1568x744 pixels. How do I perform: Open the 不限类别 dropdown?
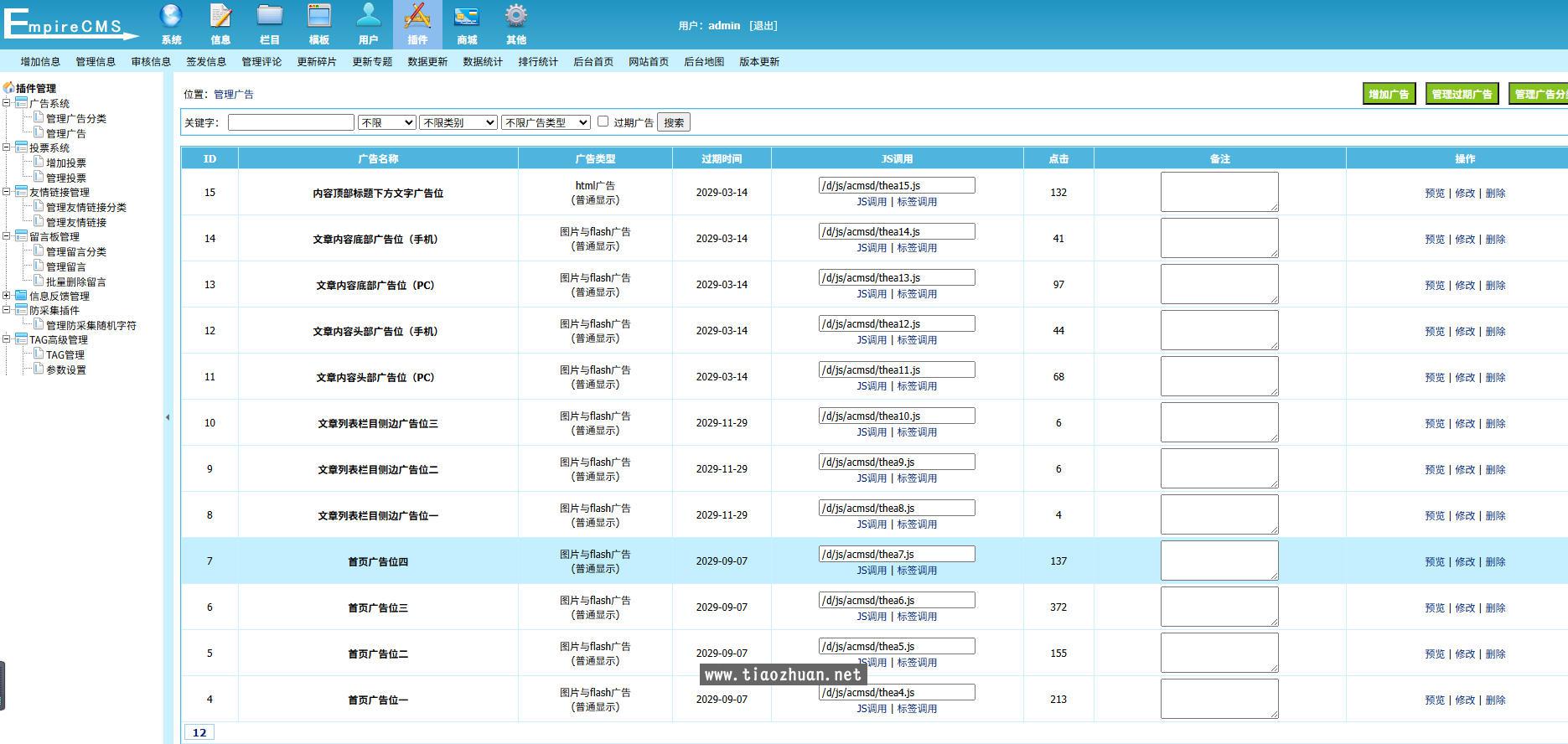458,122
